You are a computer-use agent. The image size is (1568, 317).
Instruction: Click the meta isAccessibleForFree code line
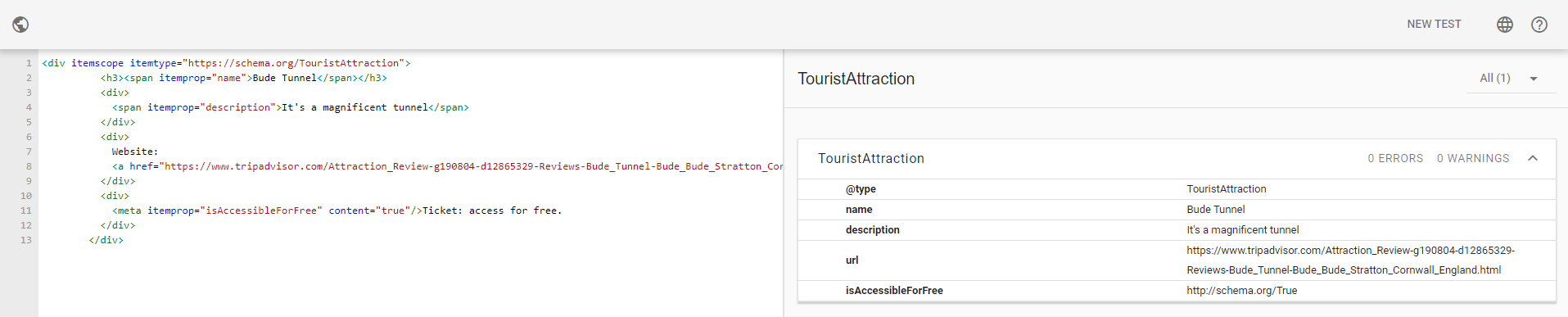(x=337, y=211)
